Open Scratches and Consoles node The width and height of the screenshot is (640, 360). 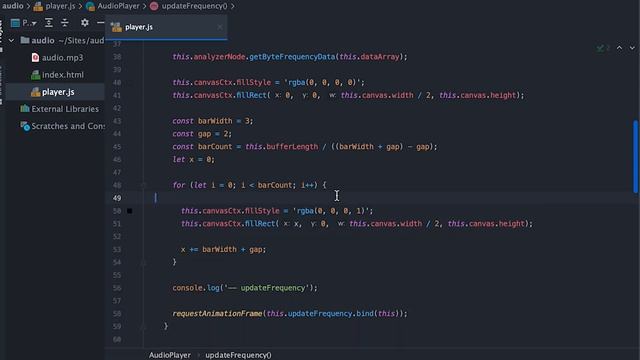pos(62,126)
